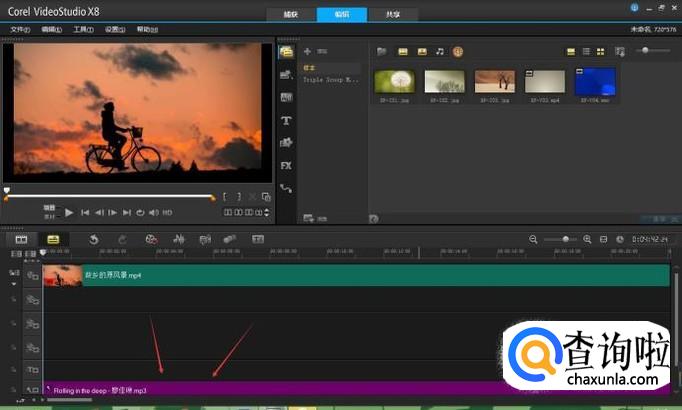The image size is (682, 410).
Task: Open the FX filter library
Action: click(286, 165)
